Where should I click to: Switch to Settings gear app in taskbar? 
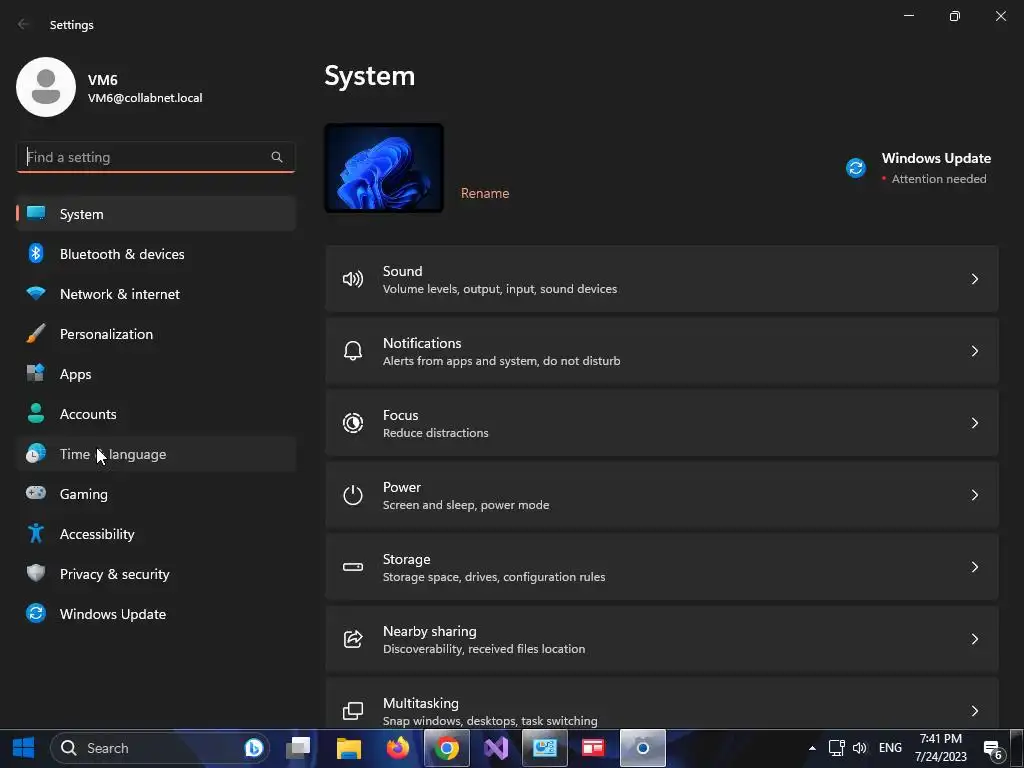[x=643, y=748]
